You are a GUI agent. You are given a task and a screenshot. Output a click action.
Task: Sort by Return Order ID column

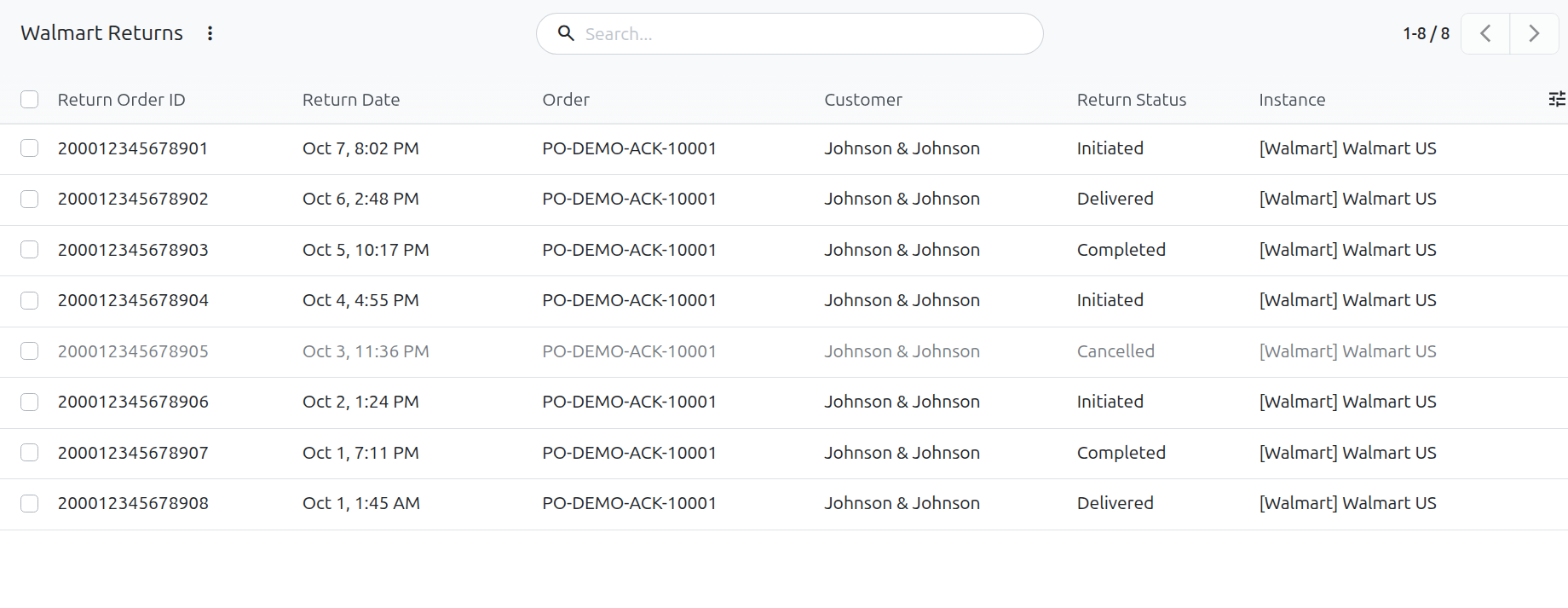pos(122,100)
